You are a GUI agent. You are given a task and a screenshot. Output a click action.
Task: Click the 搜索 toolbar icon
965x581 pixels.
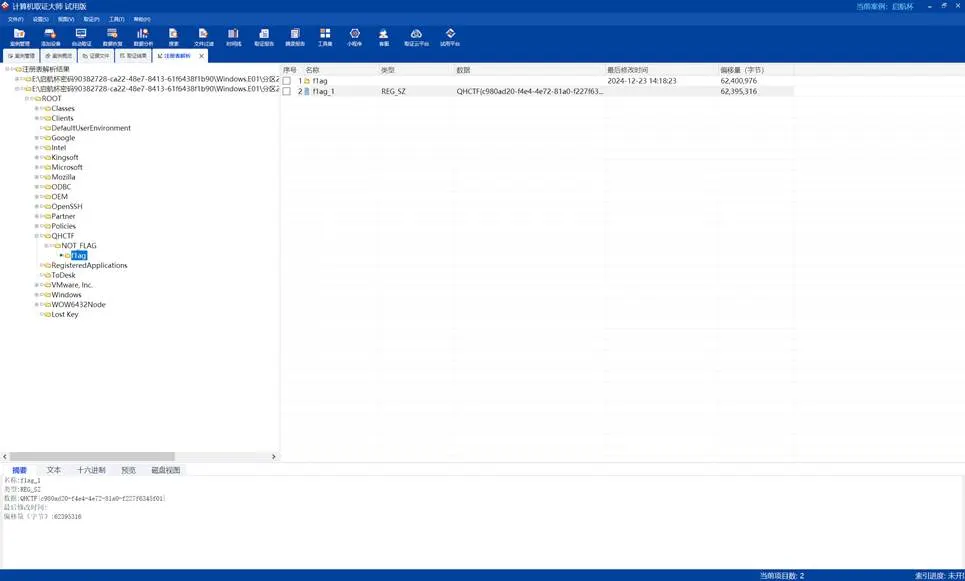174,37
